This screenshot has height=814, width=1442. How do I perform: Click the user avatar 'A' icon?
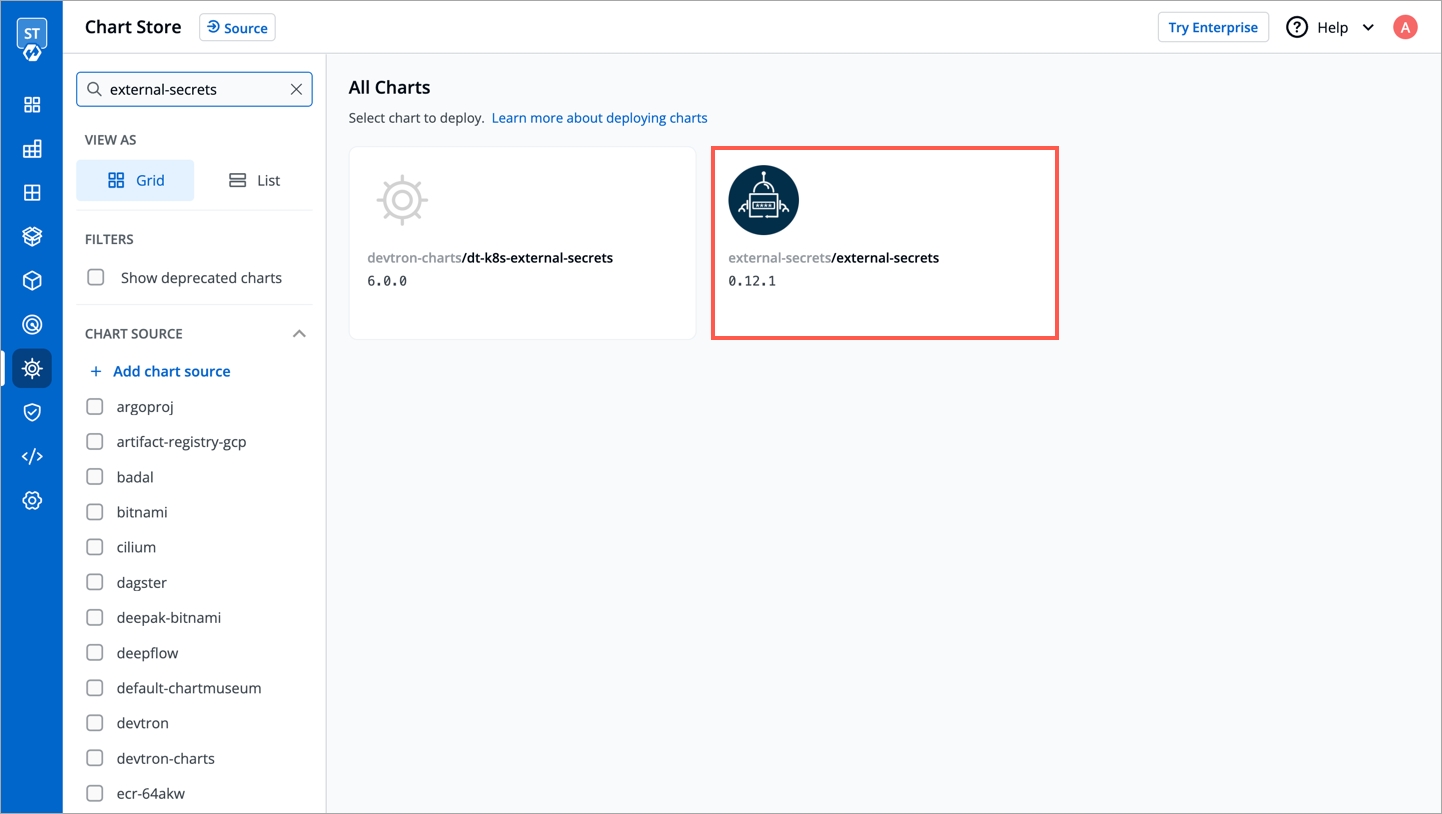[1405, 28]
